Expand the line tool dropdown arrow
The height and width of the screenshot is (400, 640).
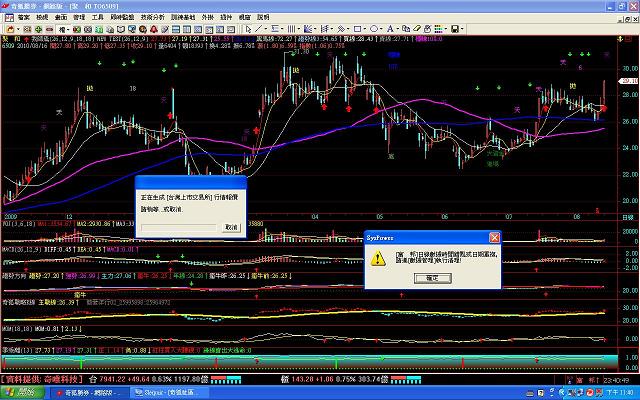click(265, 29)
